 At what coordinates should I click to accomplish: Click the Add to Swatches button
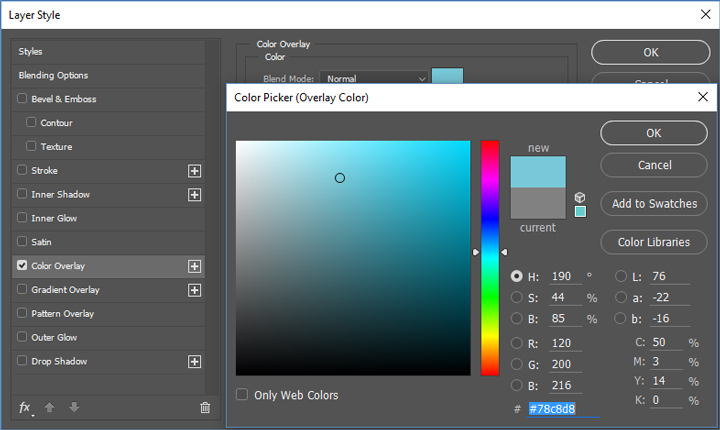pos(653,204)
